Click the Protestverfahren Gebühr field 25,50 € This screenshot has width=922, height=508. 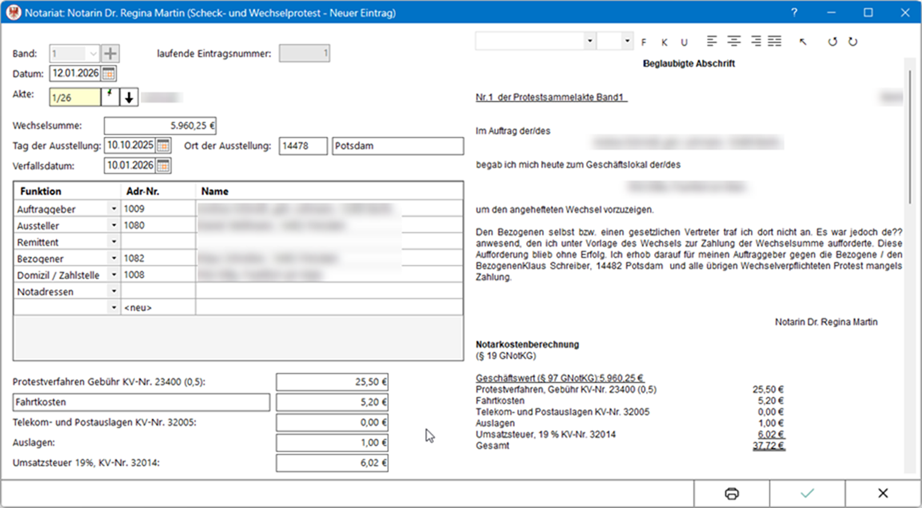pyautogui.click(x=332, y=382)
